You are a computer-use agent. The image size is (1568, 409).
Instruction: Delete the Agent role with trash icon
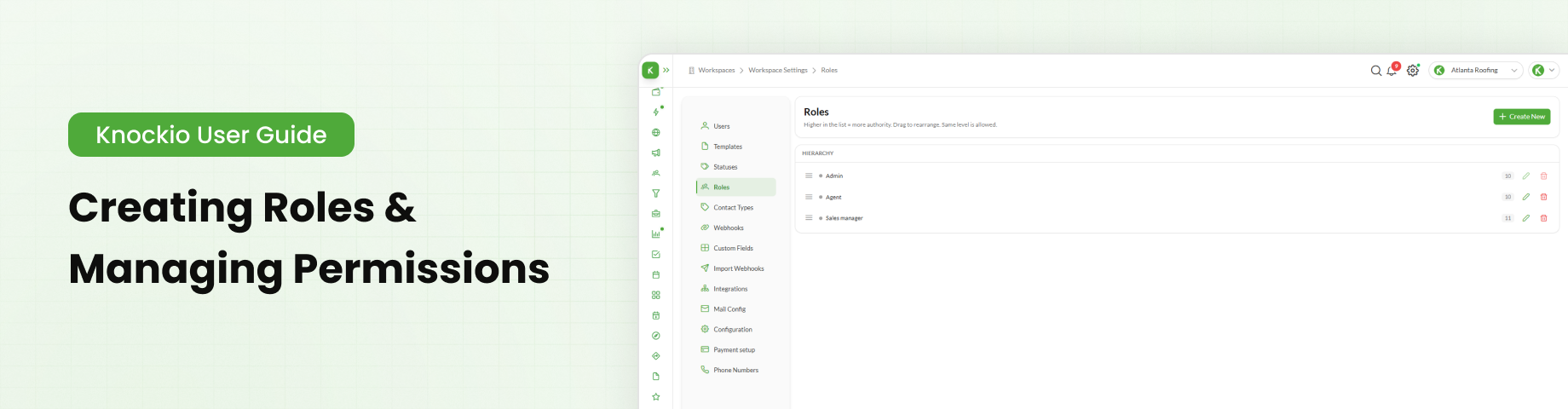point(1543,197)
